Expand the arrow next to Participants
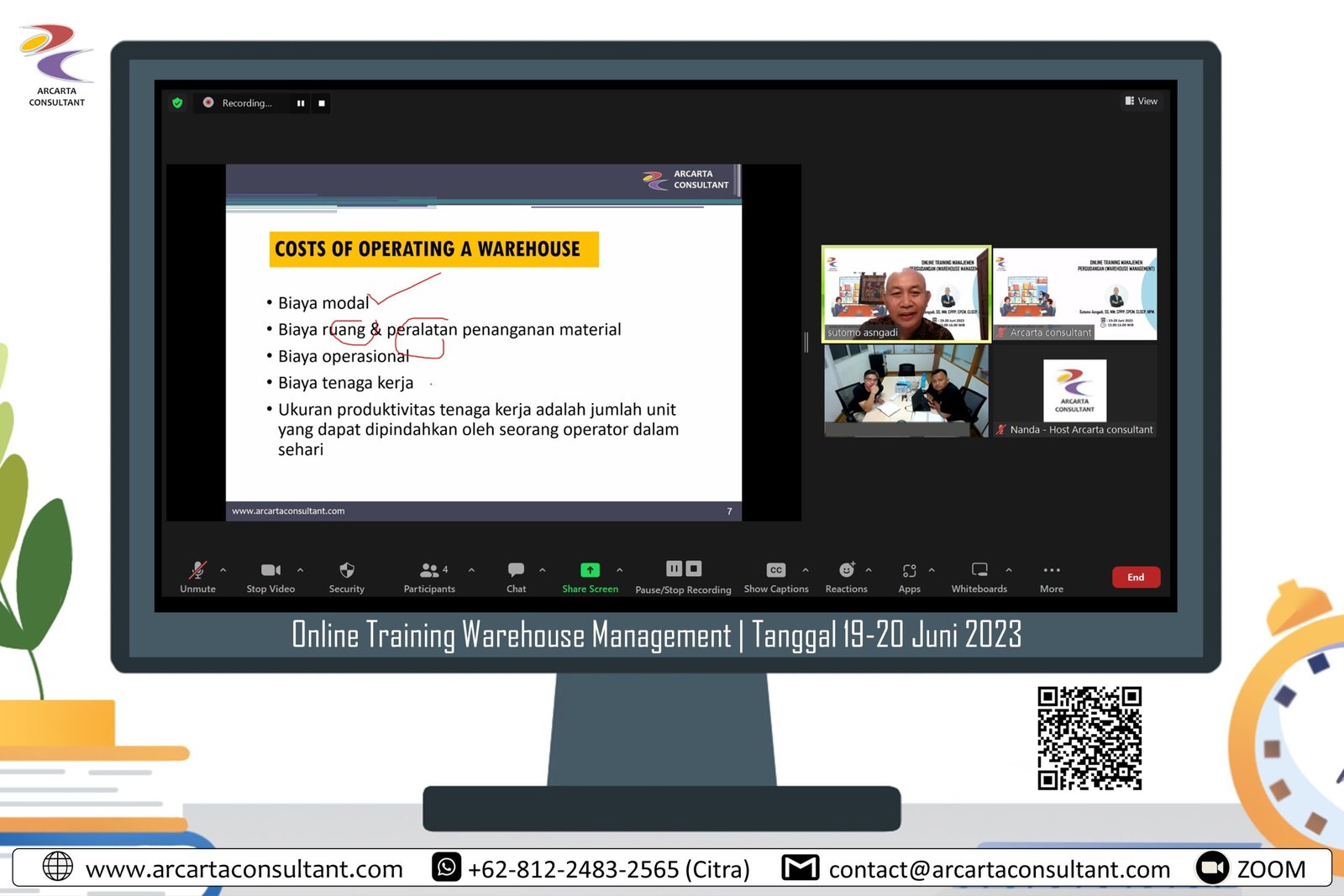Screen dimensions: 1344x896 point(471,570)
